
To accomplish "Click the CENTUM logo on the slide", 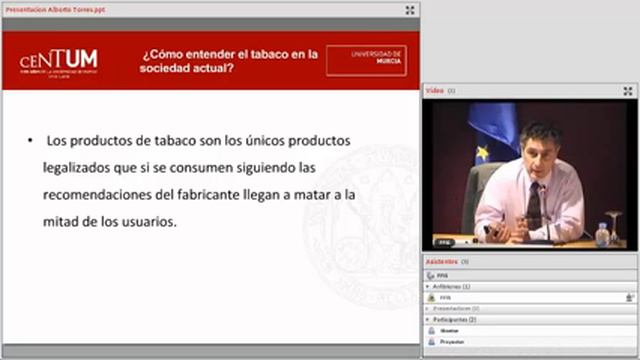I will (x=59, y=63).
